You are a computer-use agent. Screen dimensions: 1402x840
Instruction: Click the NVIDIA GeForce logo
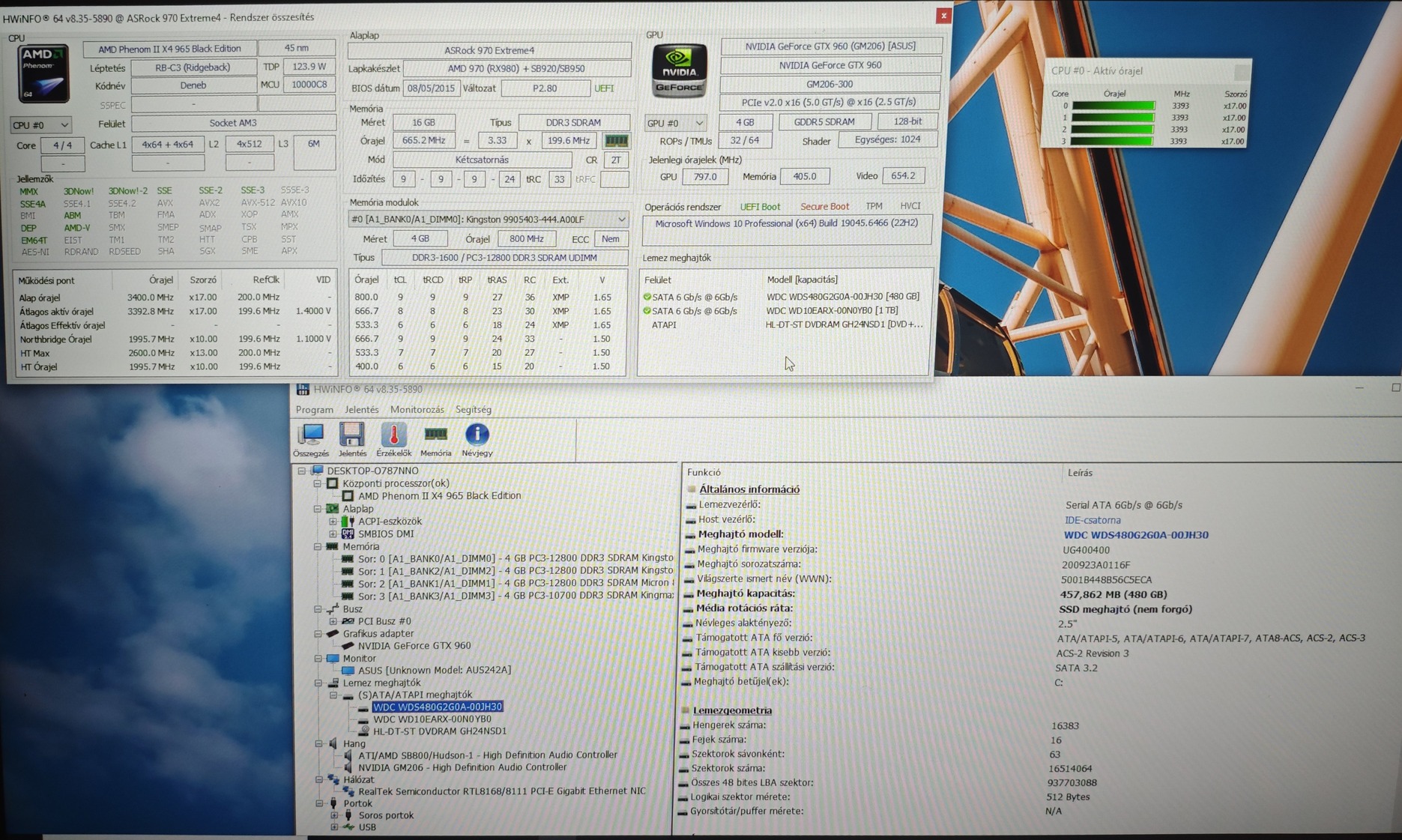click(679, 70)
